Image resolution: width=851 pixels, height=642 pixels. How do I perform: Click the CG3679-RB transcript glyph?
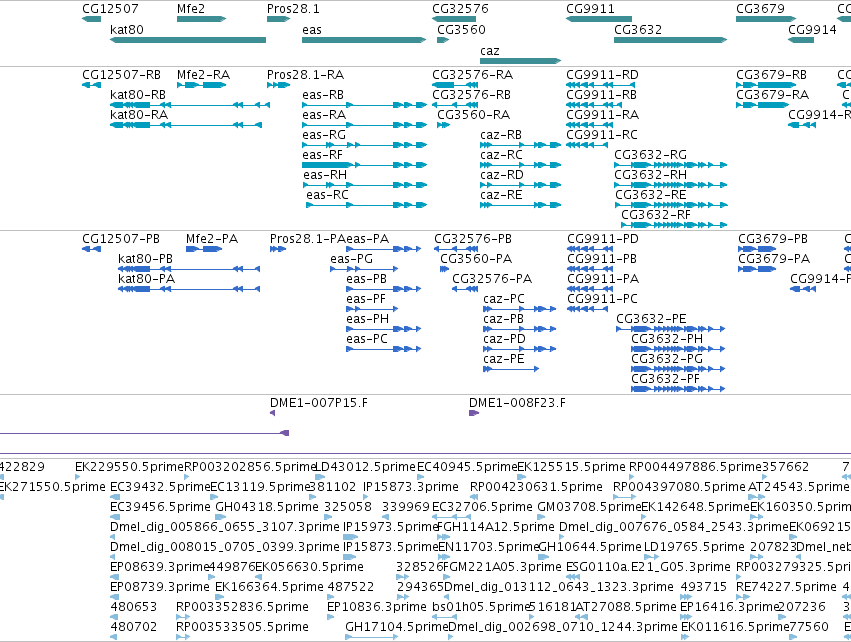coord(766,85)
